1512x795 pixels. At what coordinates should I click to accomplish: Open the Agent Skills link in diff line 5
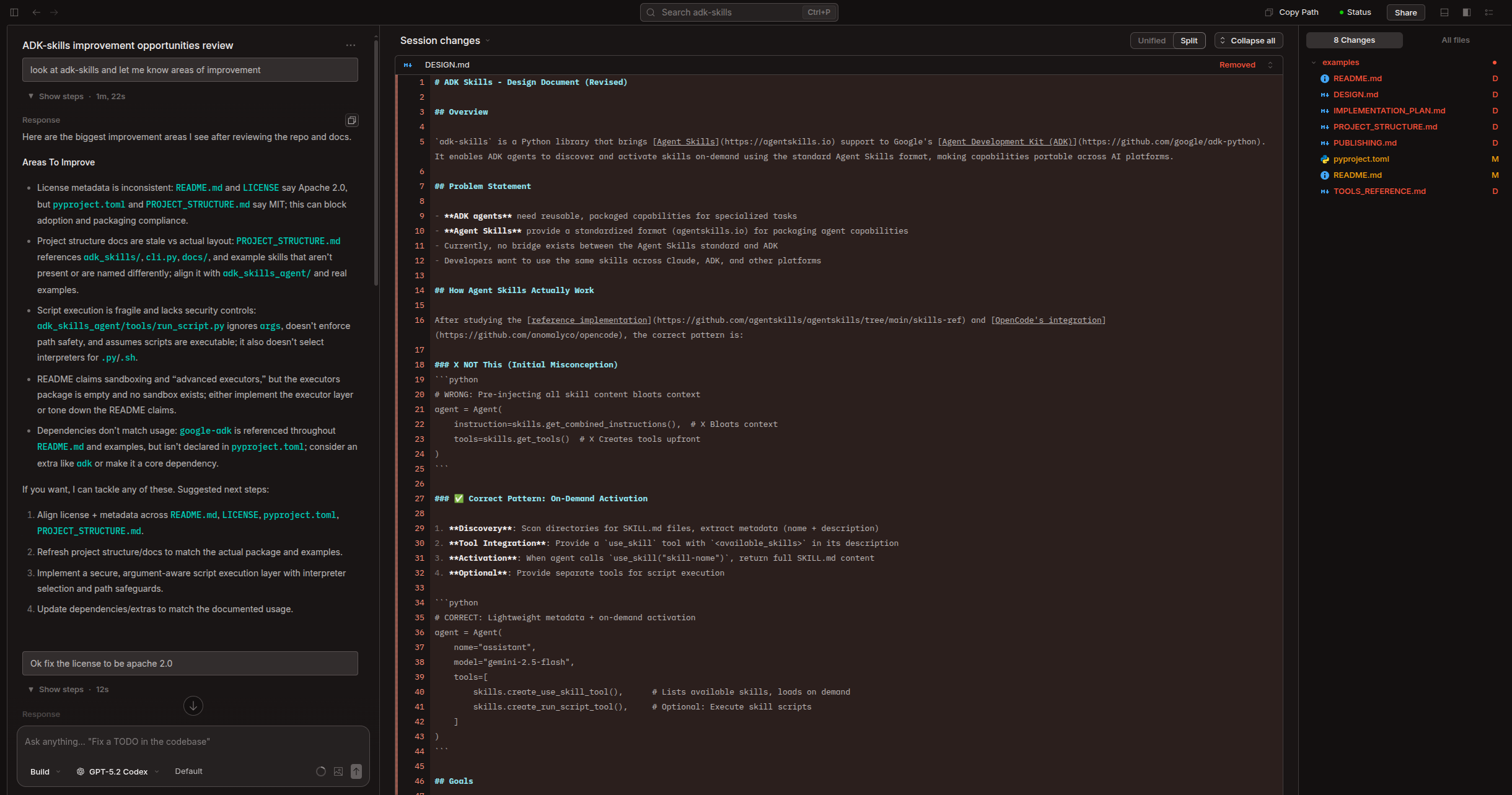tap(686, 142)
